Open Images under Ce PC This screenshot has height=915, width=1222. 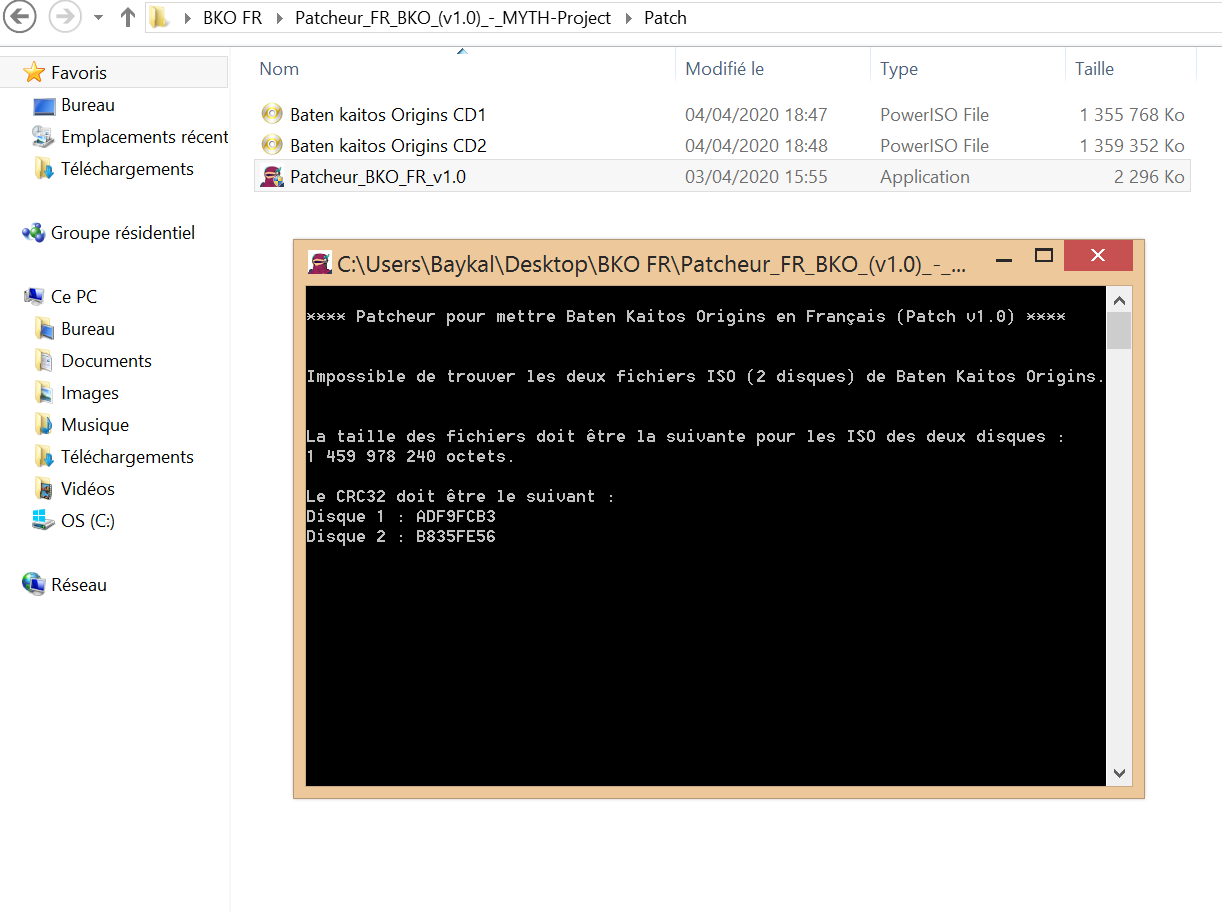coord(90,393)
